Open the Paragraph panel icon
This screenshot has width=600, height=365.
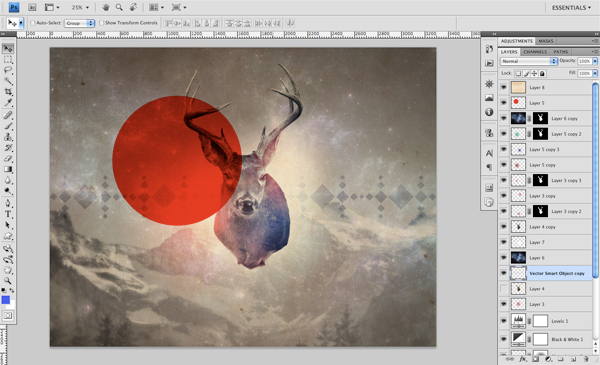(x=489, y=167)
